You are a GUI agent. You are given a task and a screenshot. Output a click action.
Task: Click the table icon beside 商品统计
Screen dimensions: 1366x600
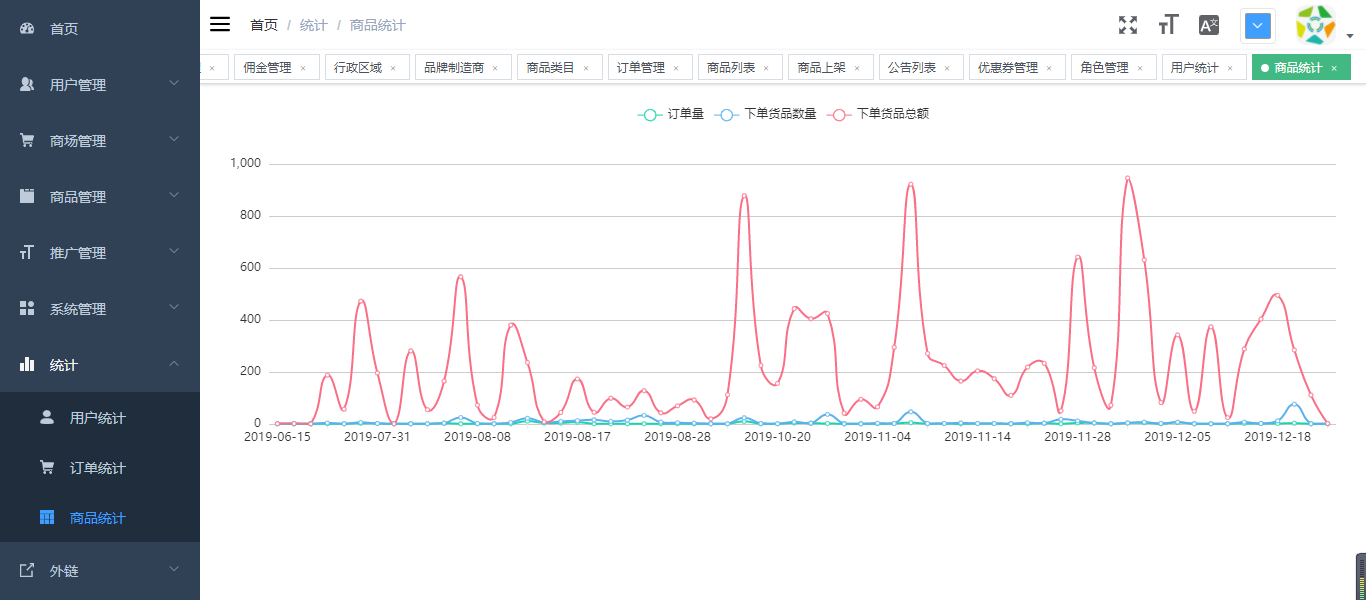47,517
